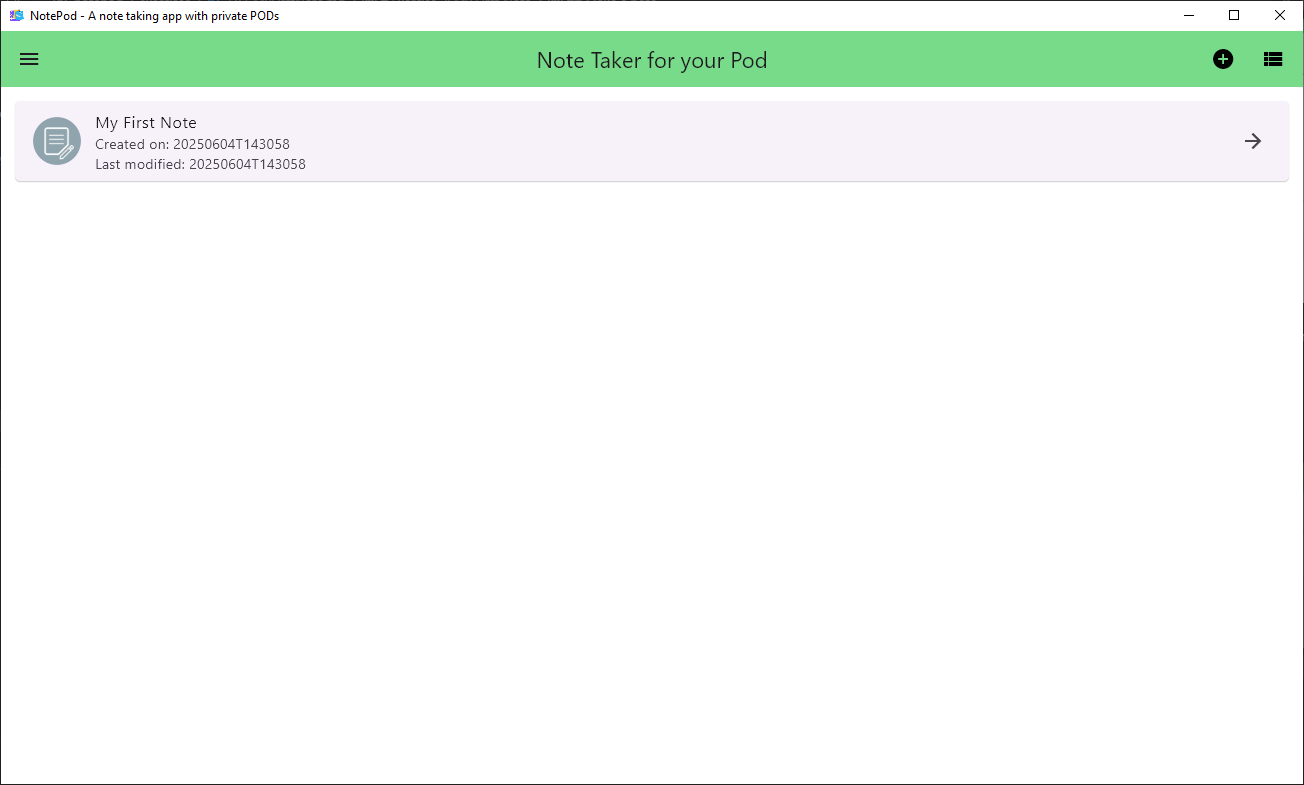Screen dimensions: 1304x785
Task: Select the pencil-on-note avatar of My First Note
Action: pos(56,141)
